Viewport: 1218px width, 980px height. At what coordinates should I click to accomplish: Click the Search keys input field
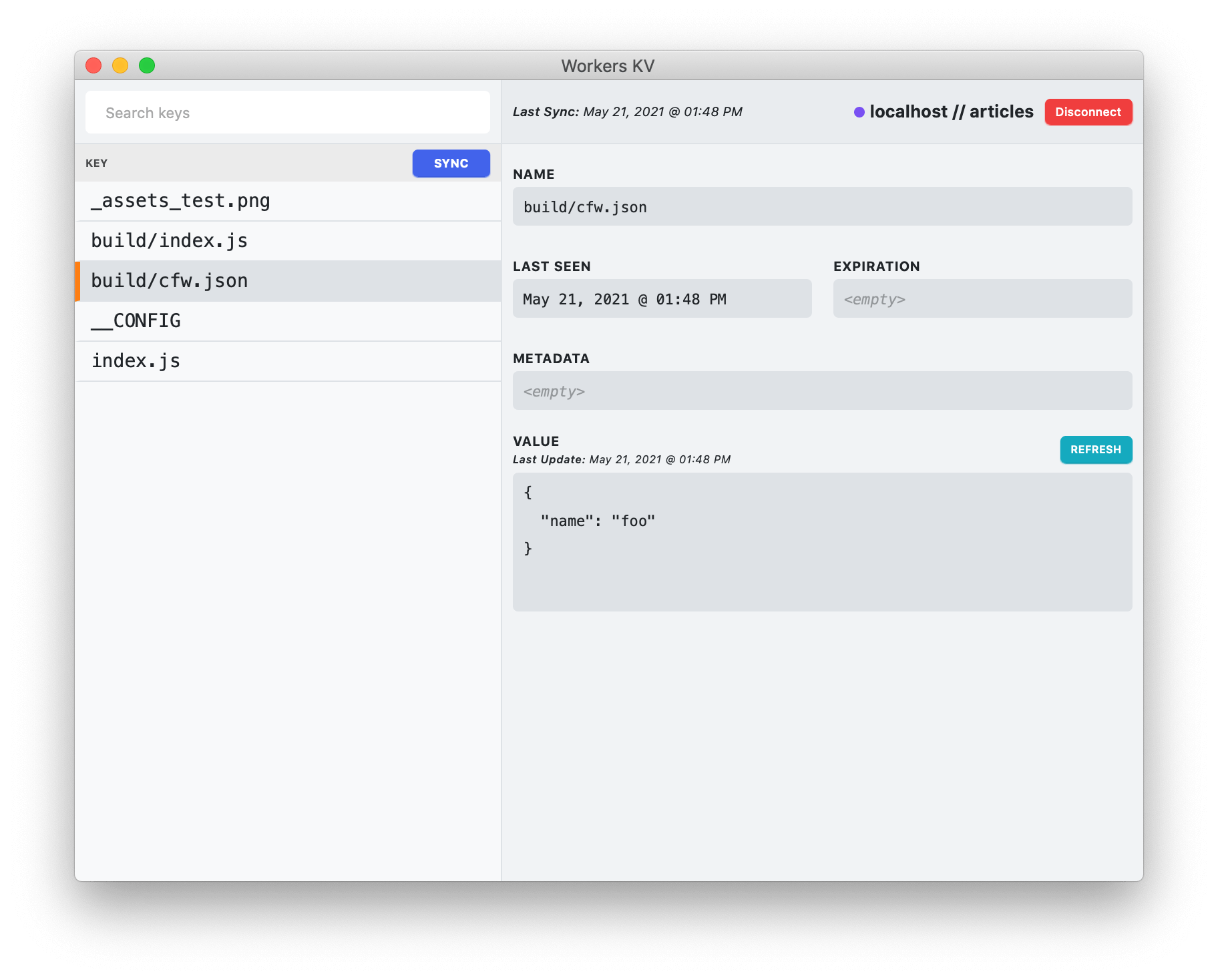287,112
